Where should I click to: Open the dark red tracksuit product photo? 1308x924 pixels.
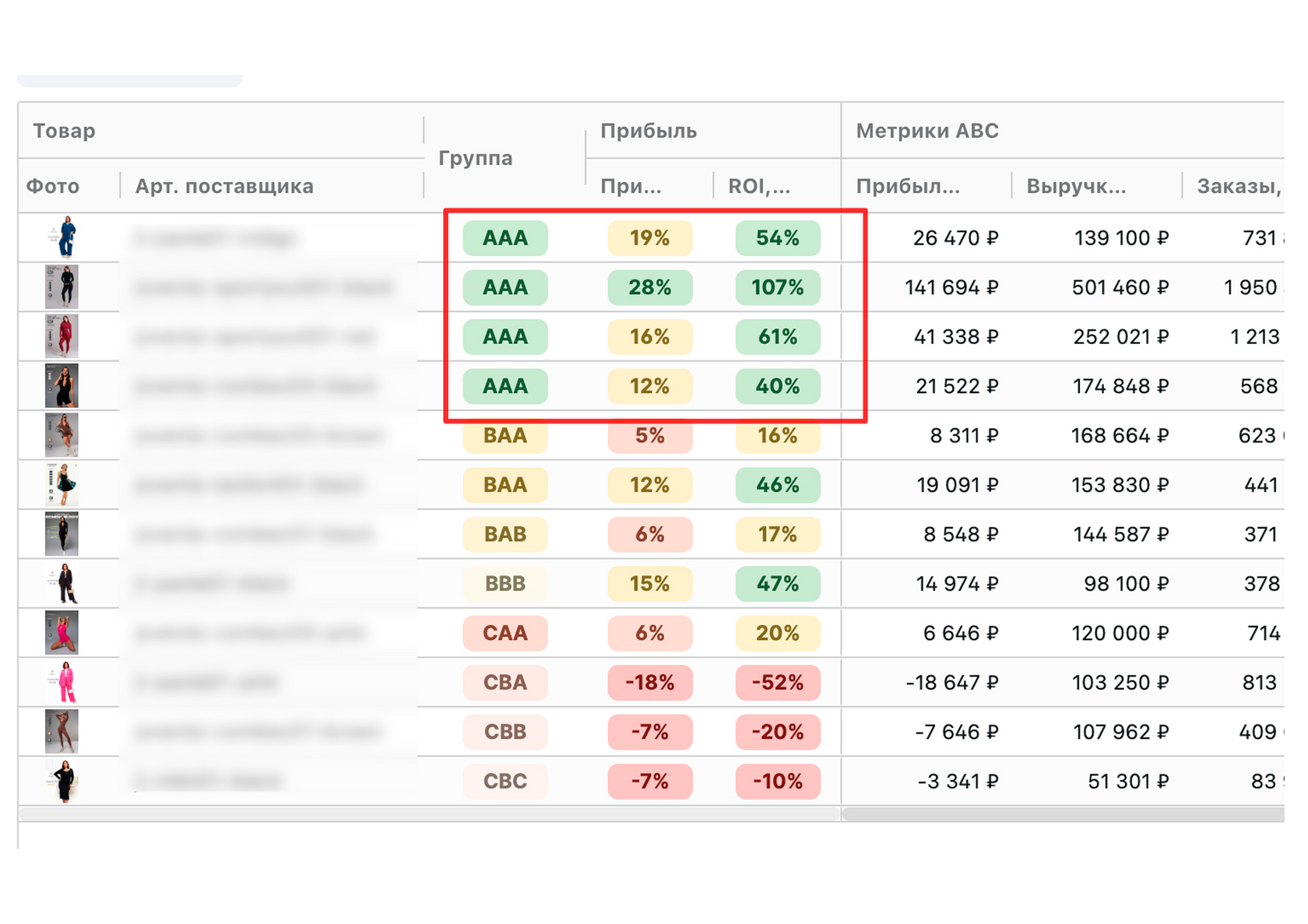coord(62,336)
